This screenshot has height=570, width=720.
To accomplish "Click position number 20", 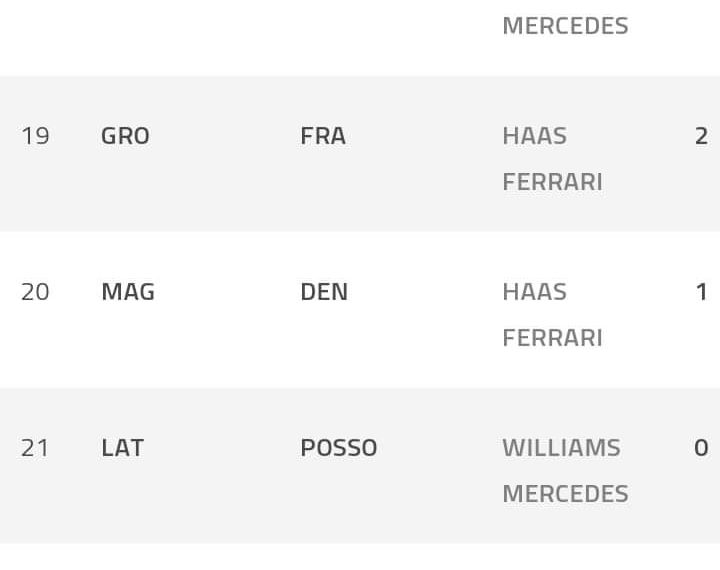I will (x=35, y=292).
